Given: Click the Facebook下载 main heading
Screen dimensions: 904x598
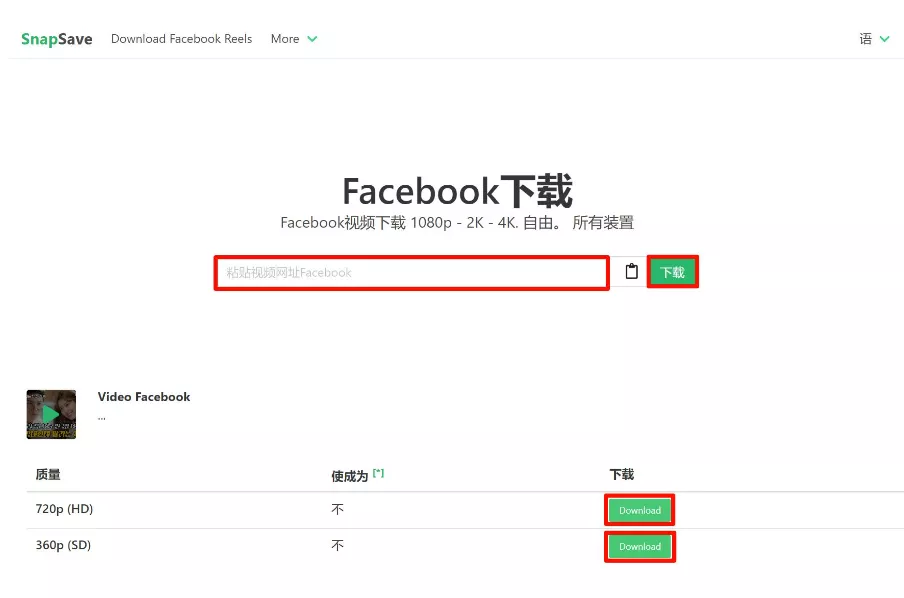Looking at the screenshot, I should coord(457,191).
